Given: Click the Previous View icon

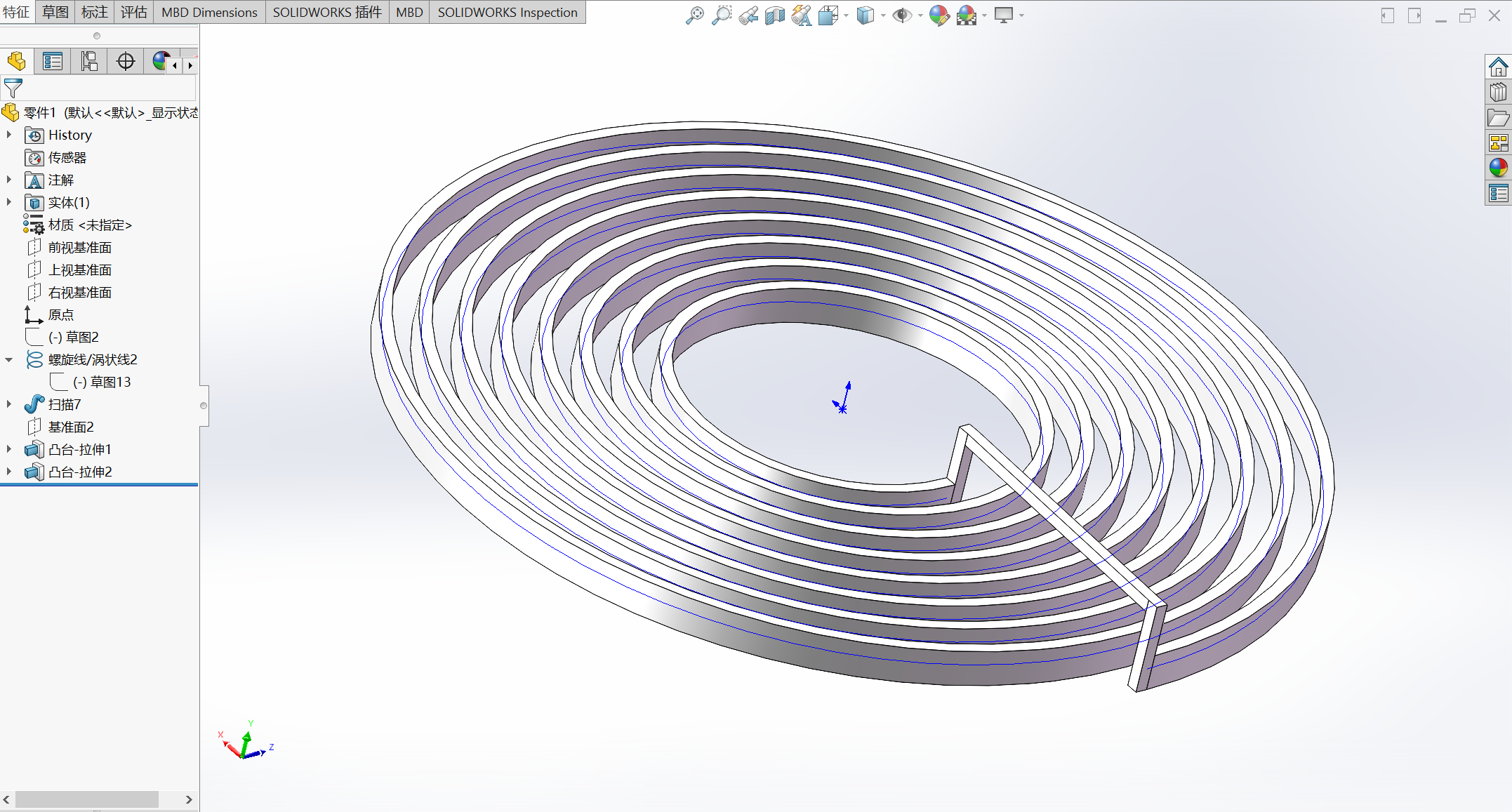Looking at the screenshot, I should (x=748, y=15).
